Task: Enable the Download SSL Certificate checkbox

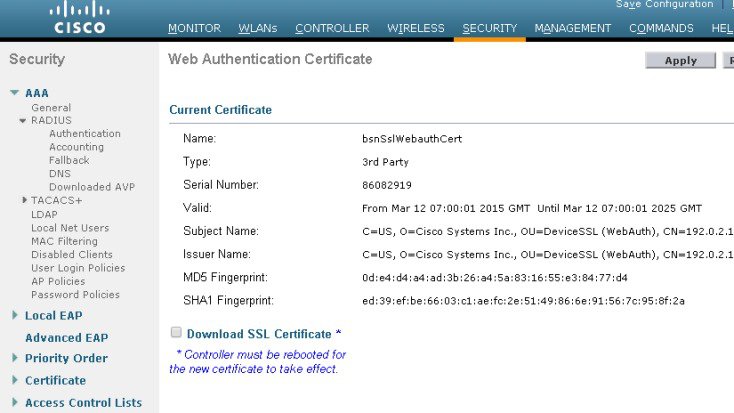Action: pyautogui.click(x=176, y=332)
